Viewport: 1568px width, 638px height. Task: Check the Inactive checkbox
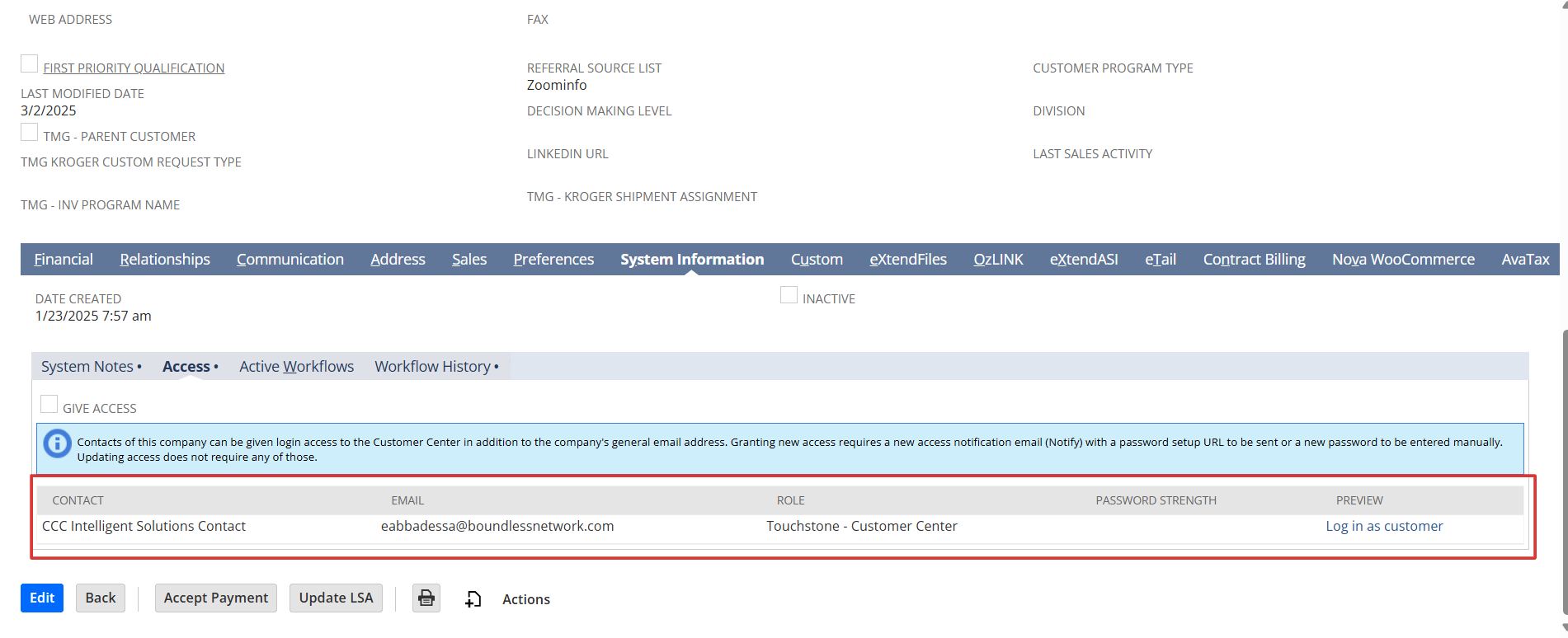(789, 295)
